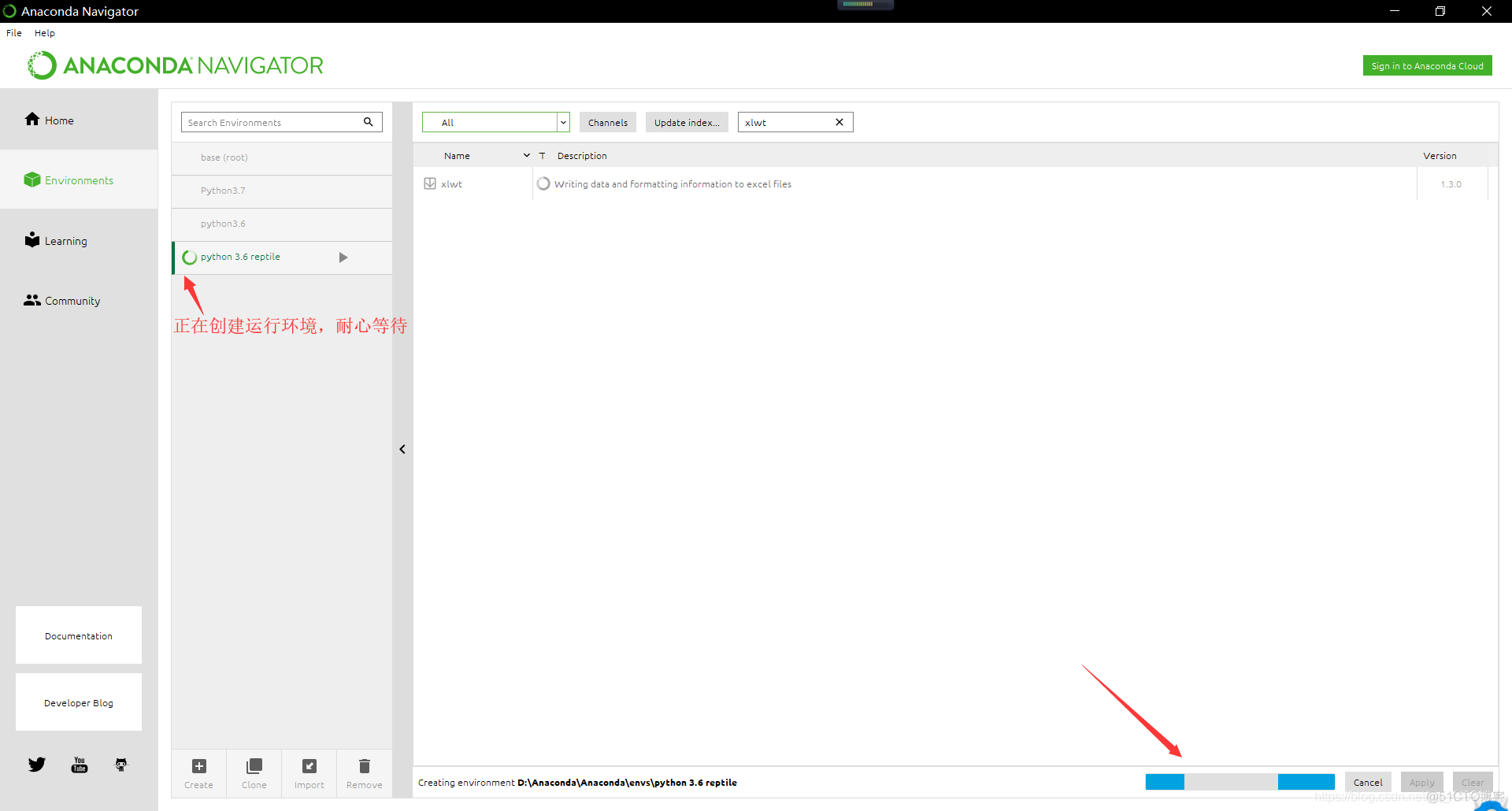
Task: Click the Import environment icon
Action: (309, 766)
